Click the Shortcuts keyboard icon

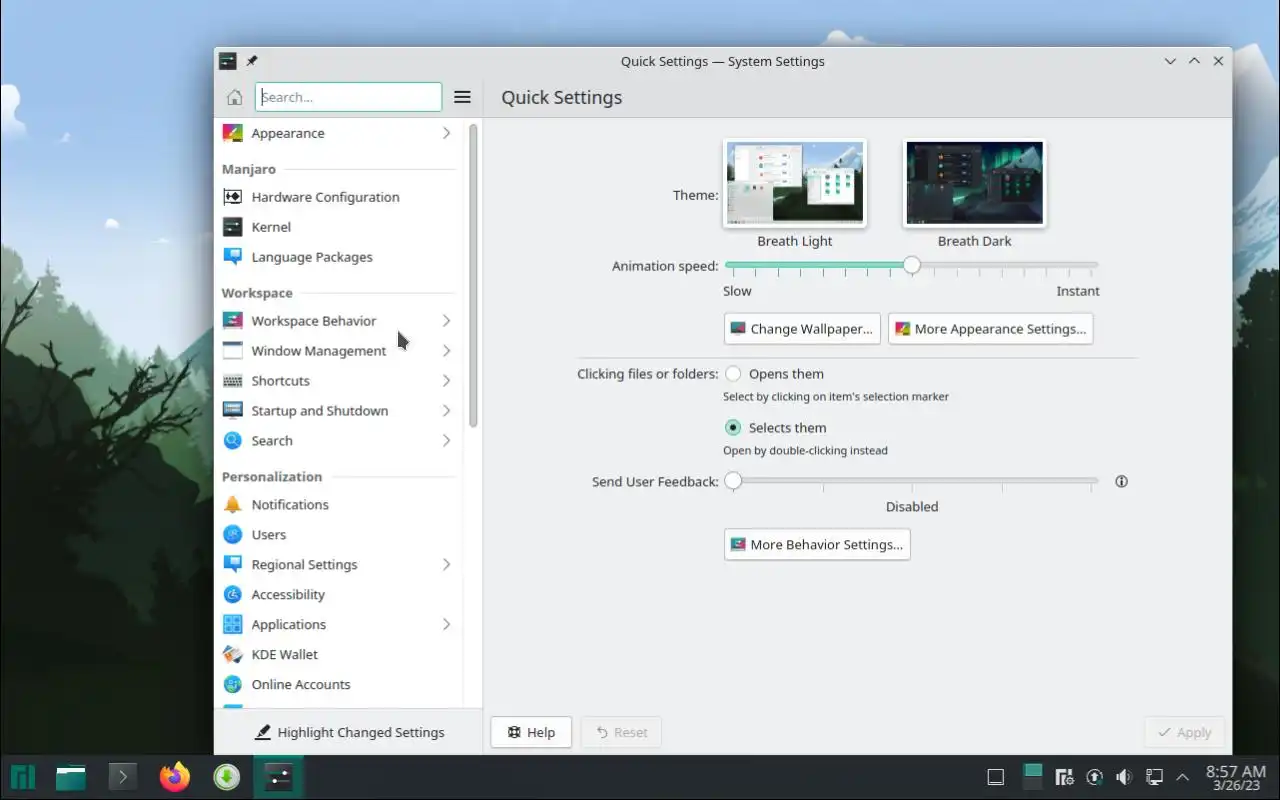click(x=232, y=381)
